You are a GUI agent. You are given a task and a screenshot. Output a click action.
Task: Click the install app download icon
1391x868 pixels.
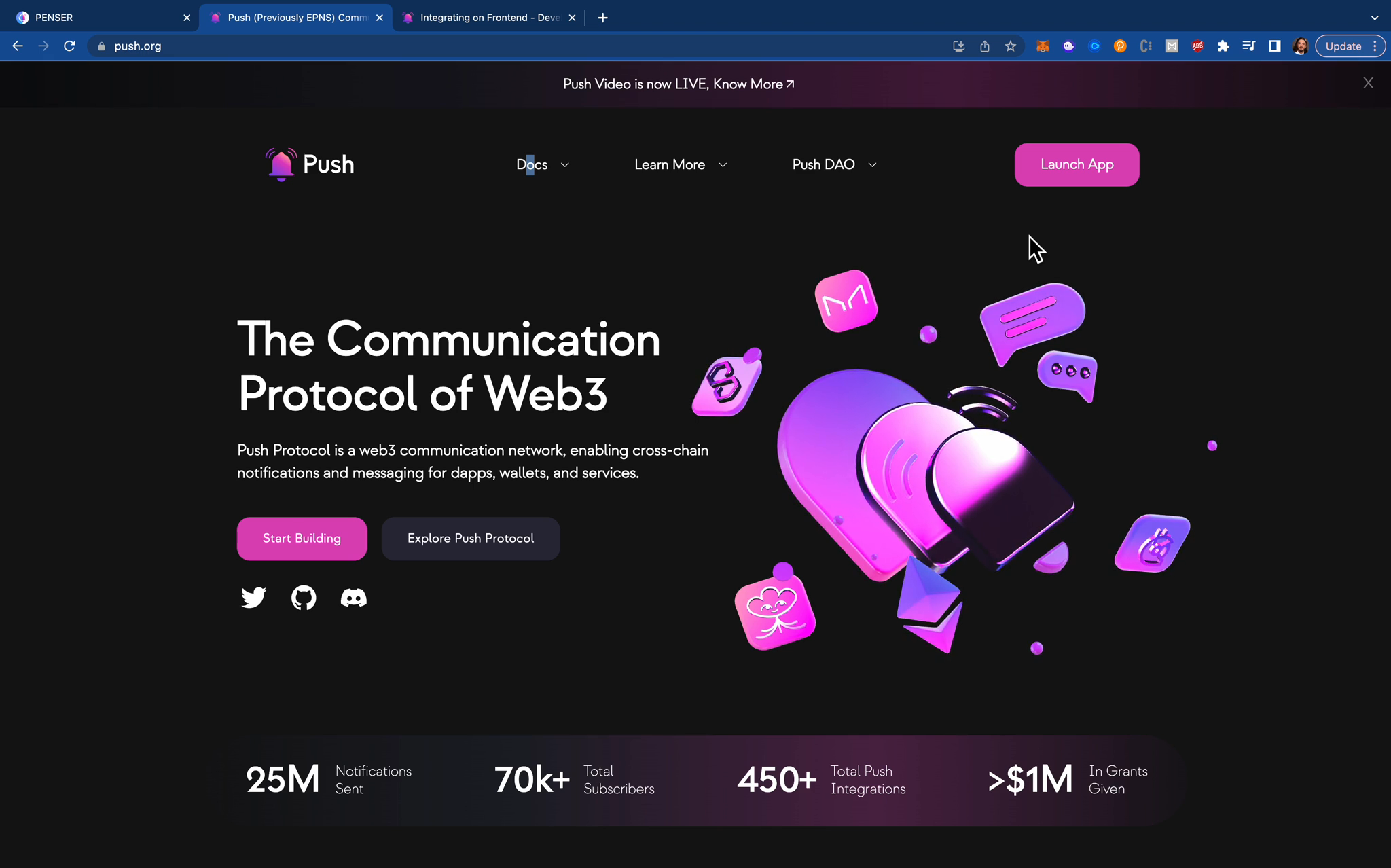click(x=959, y=46)
